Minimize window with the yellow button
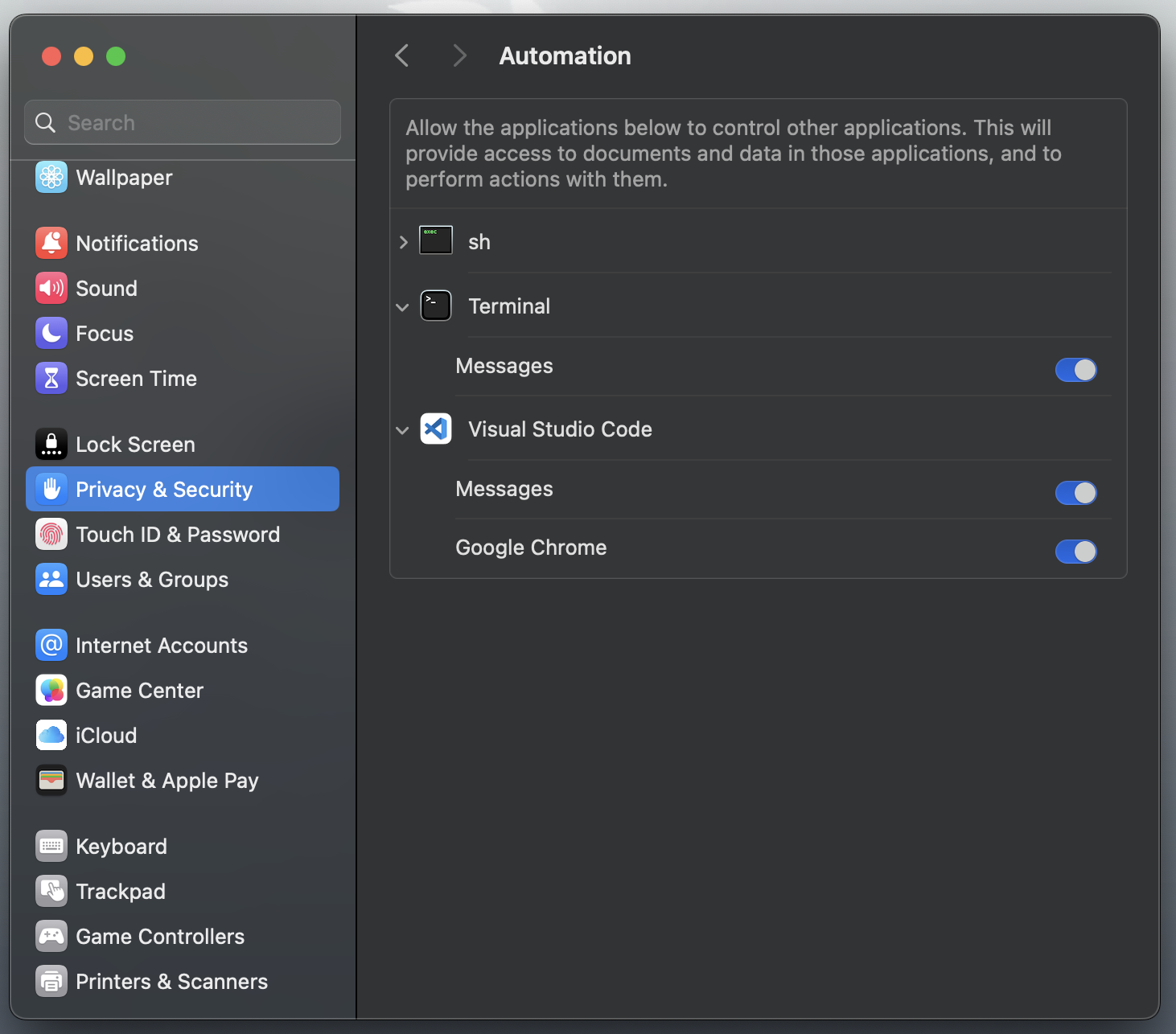 coord(84,56)
